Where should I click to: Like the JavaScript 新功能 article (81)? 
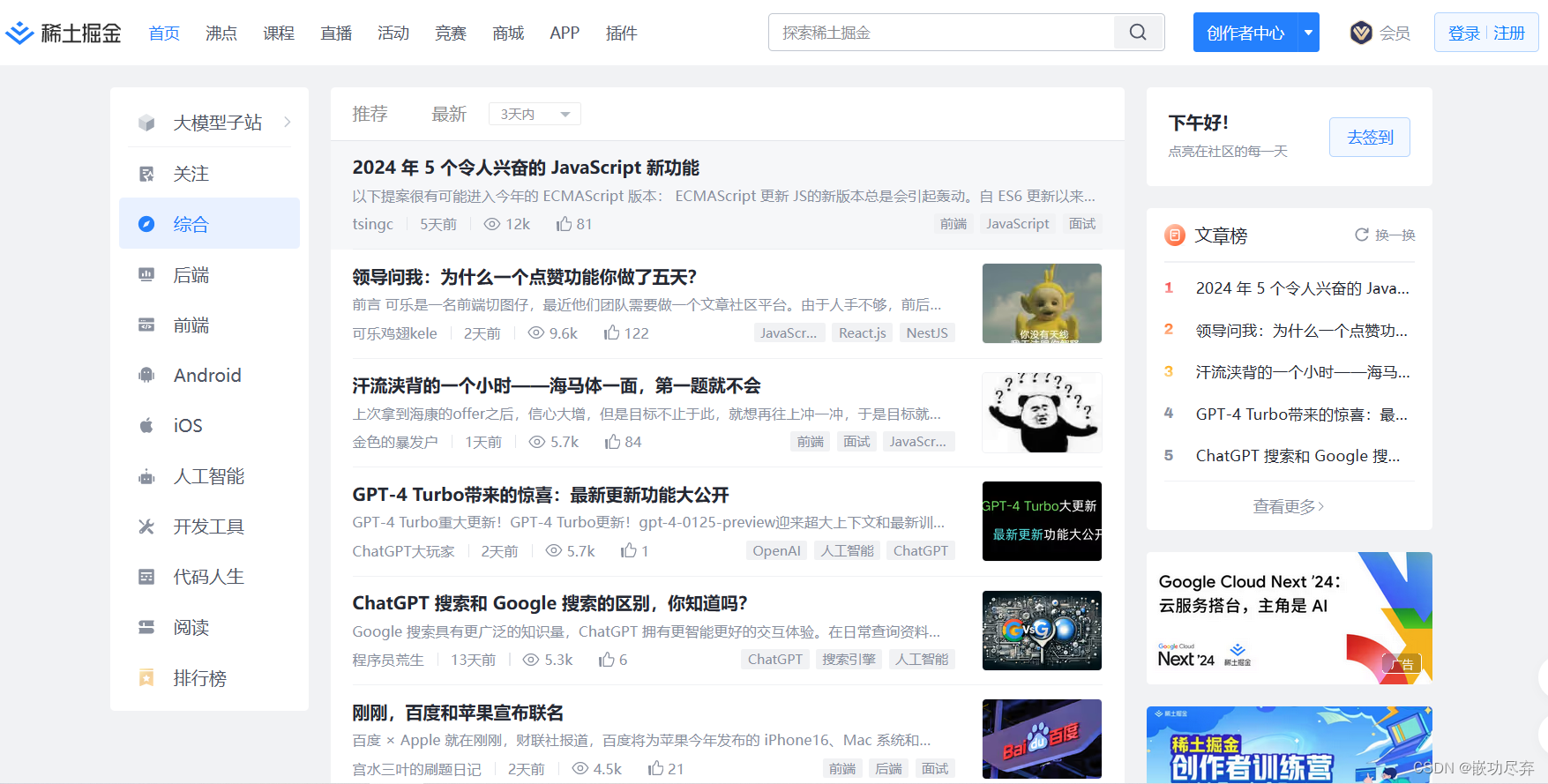pyautogui.click(x=565, y=224)
